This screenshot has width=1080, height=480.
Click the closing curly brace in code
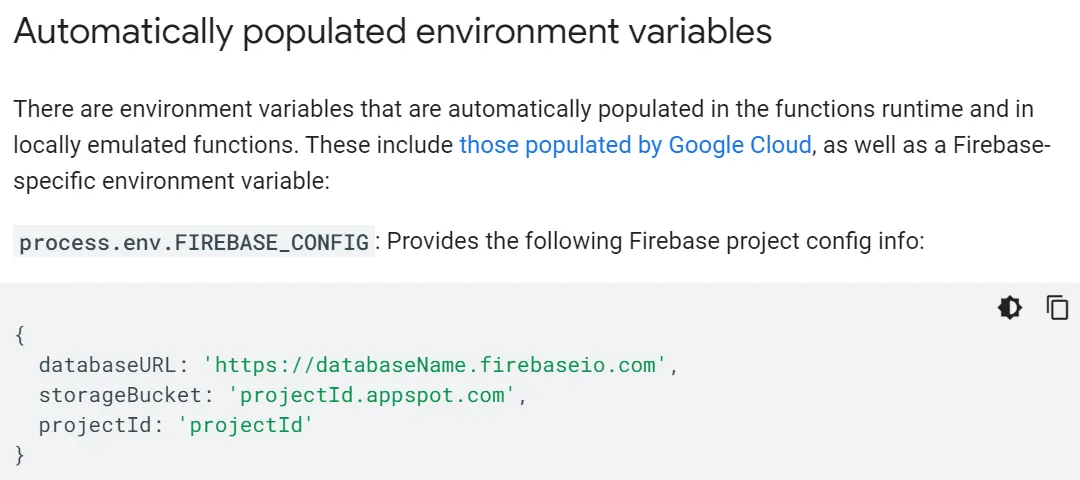point(20,455)
